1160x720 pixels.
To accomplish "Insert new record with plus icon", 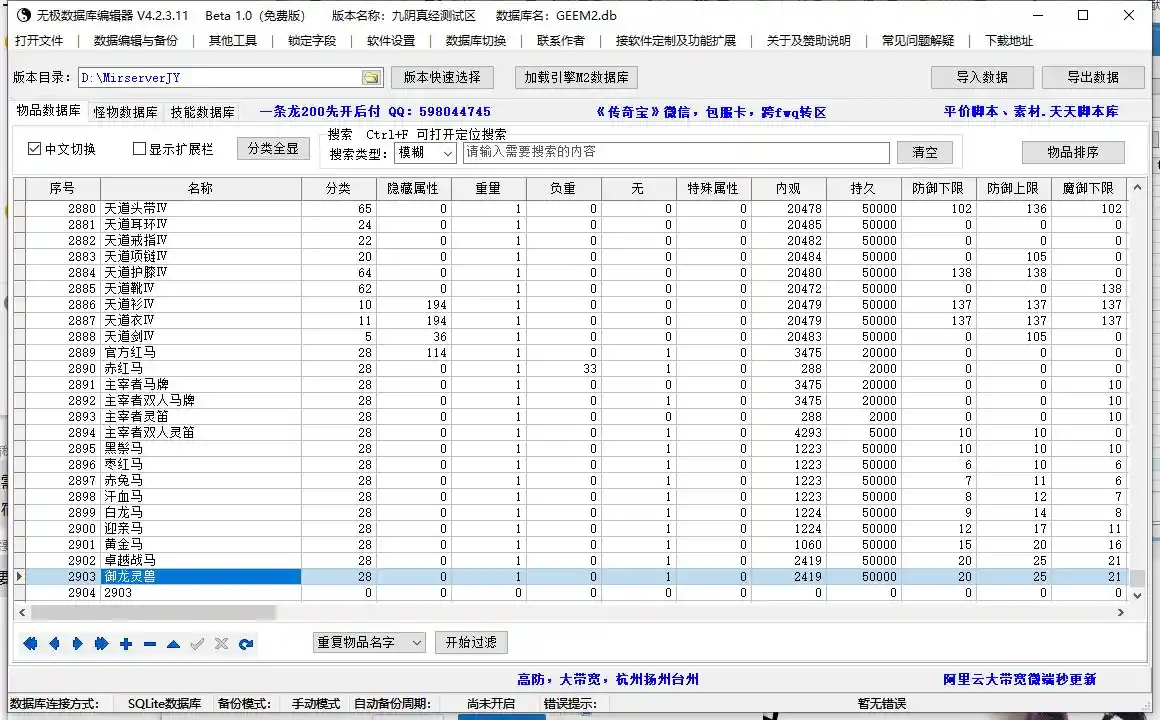I will (x=126, y=644).
